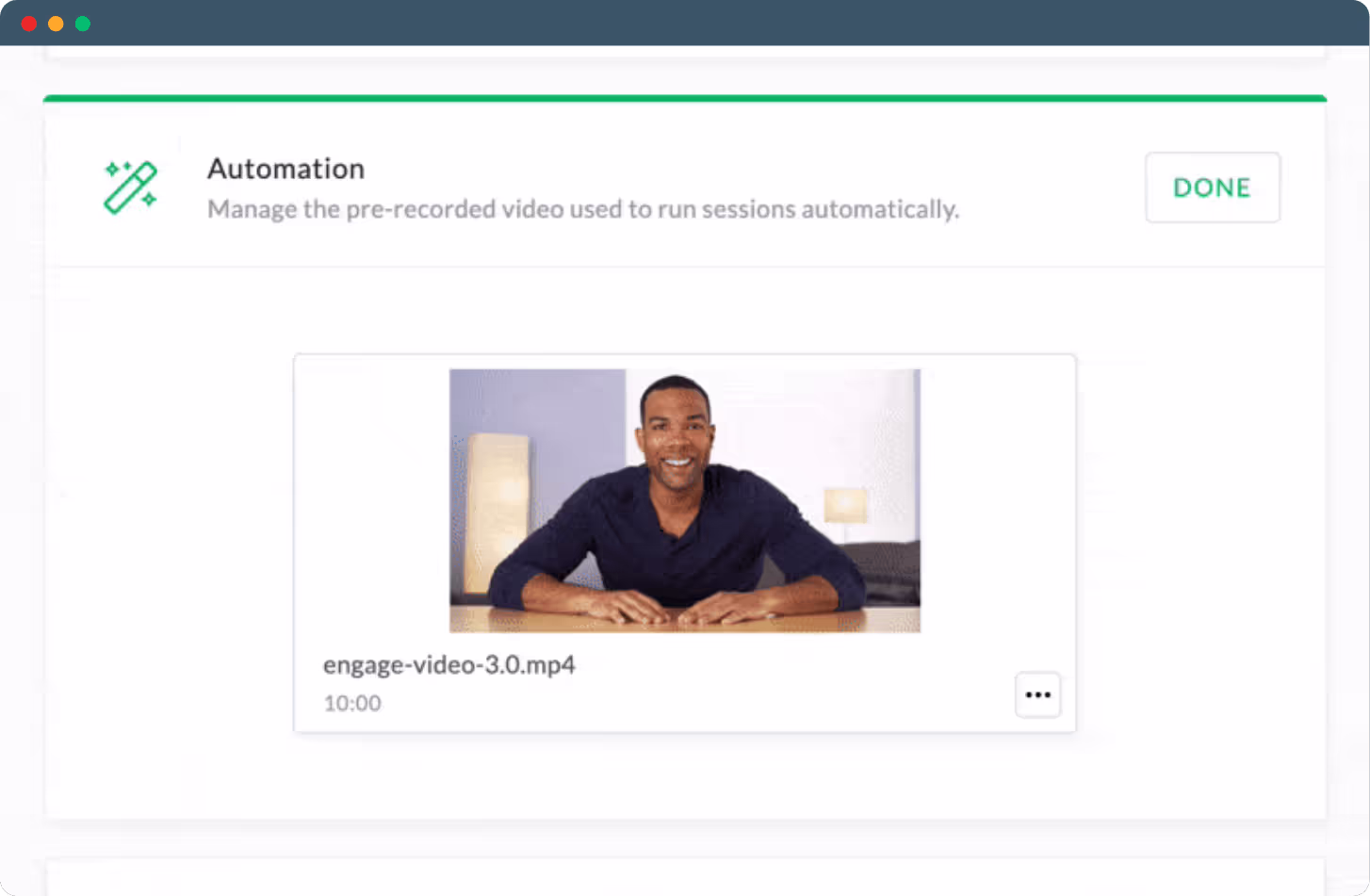Click the DONE button
This screenshot has height=896, width=1370.
(1213, 187)
